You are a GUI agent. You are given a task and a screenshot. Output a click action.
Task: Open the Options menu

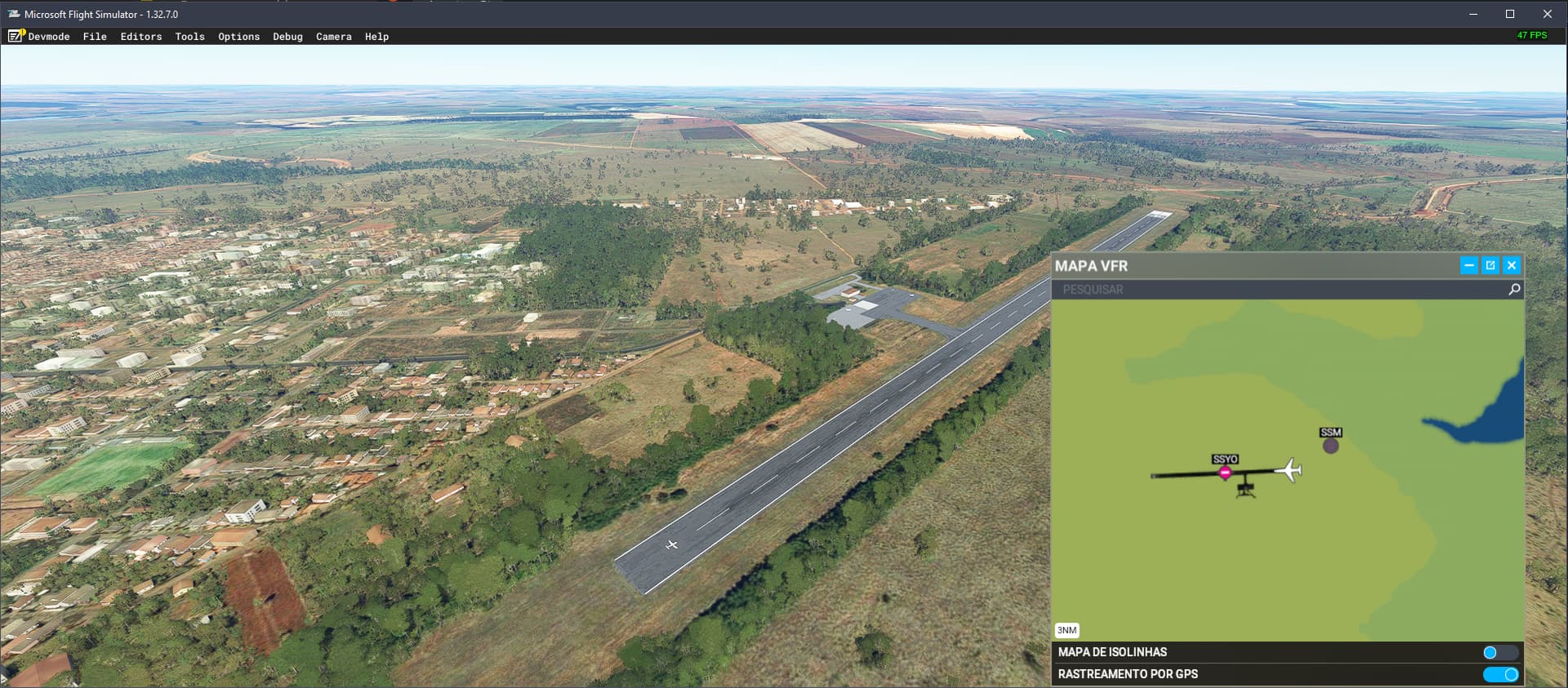pos(238,37)
